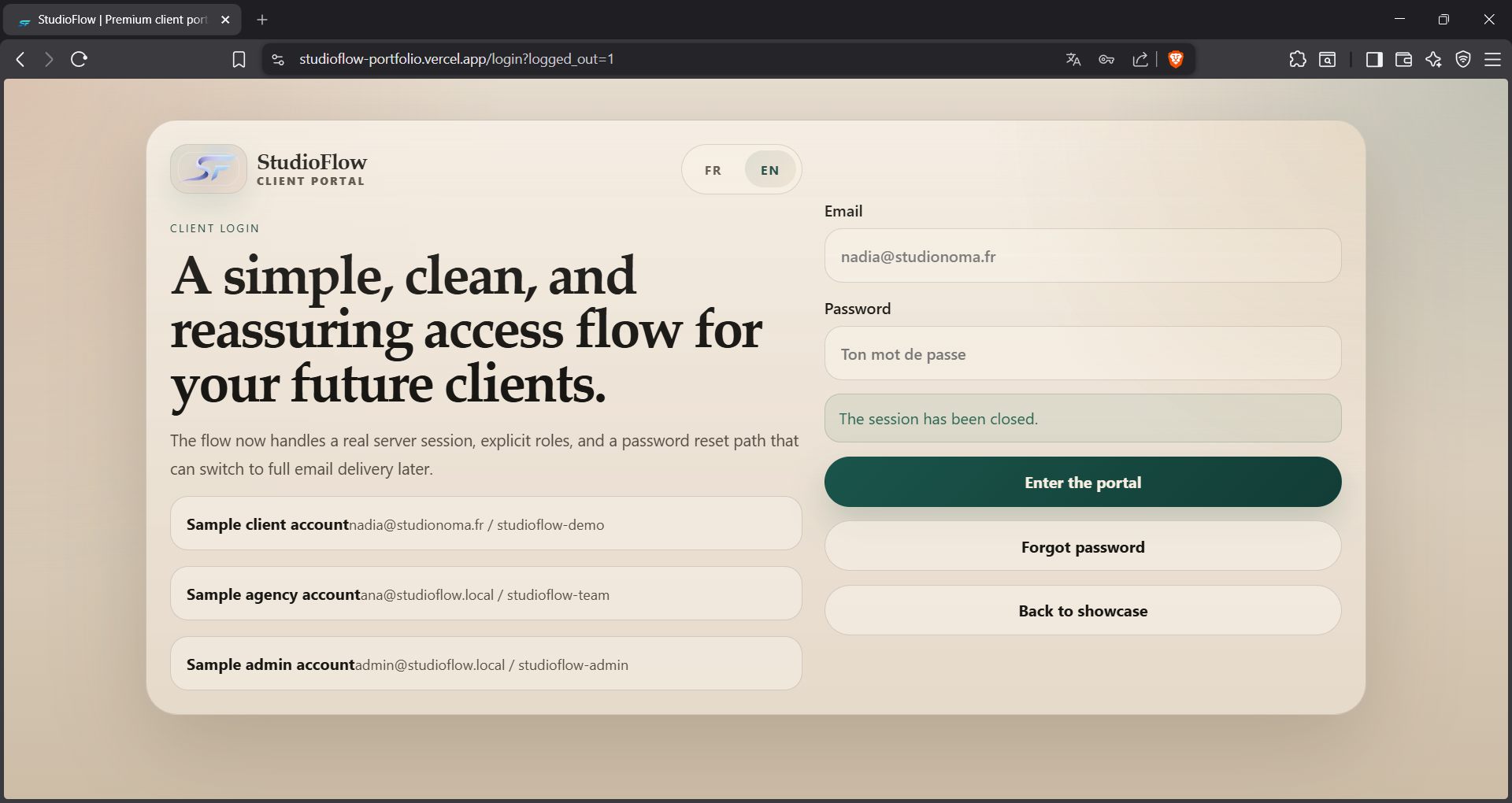Image resolution: width=1512 pixels, height=803 pixels.
Task: Switch language to FR
Action: [x=713, y=170]
